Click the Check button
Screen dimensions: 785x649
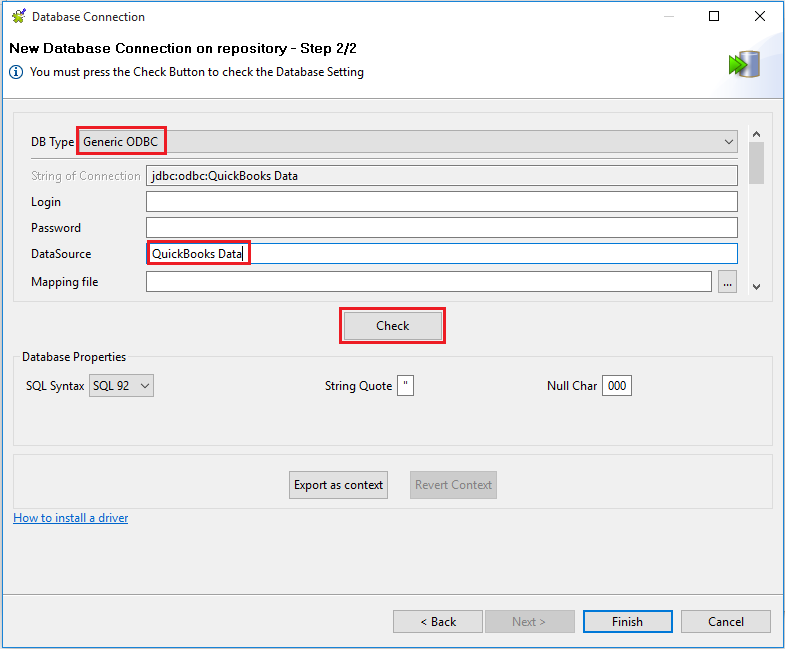click(x=392, y=326)
